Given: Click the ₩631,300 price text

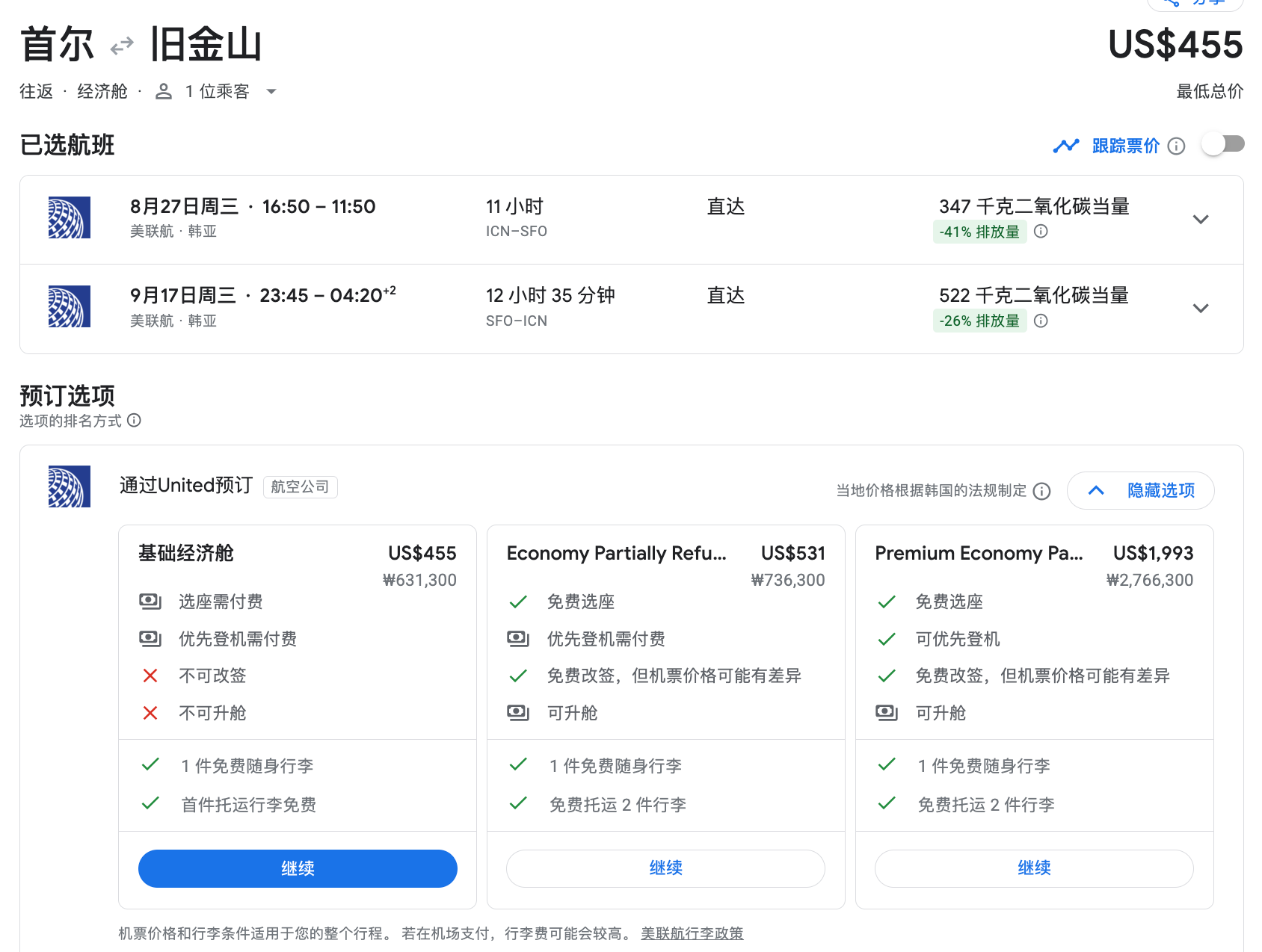Looking at the screenshot, I should coord(419,581).
